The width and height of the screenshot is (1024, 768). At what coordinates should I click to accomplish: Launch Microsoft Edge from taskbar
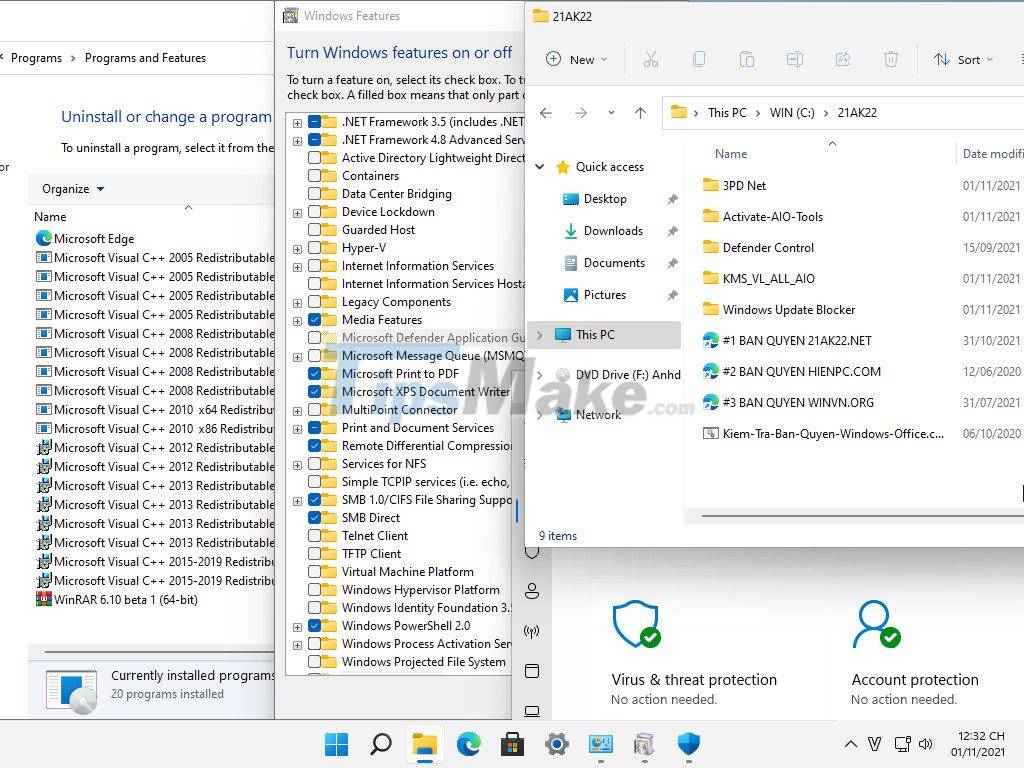coord(468,743)
